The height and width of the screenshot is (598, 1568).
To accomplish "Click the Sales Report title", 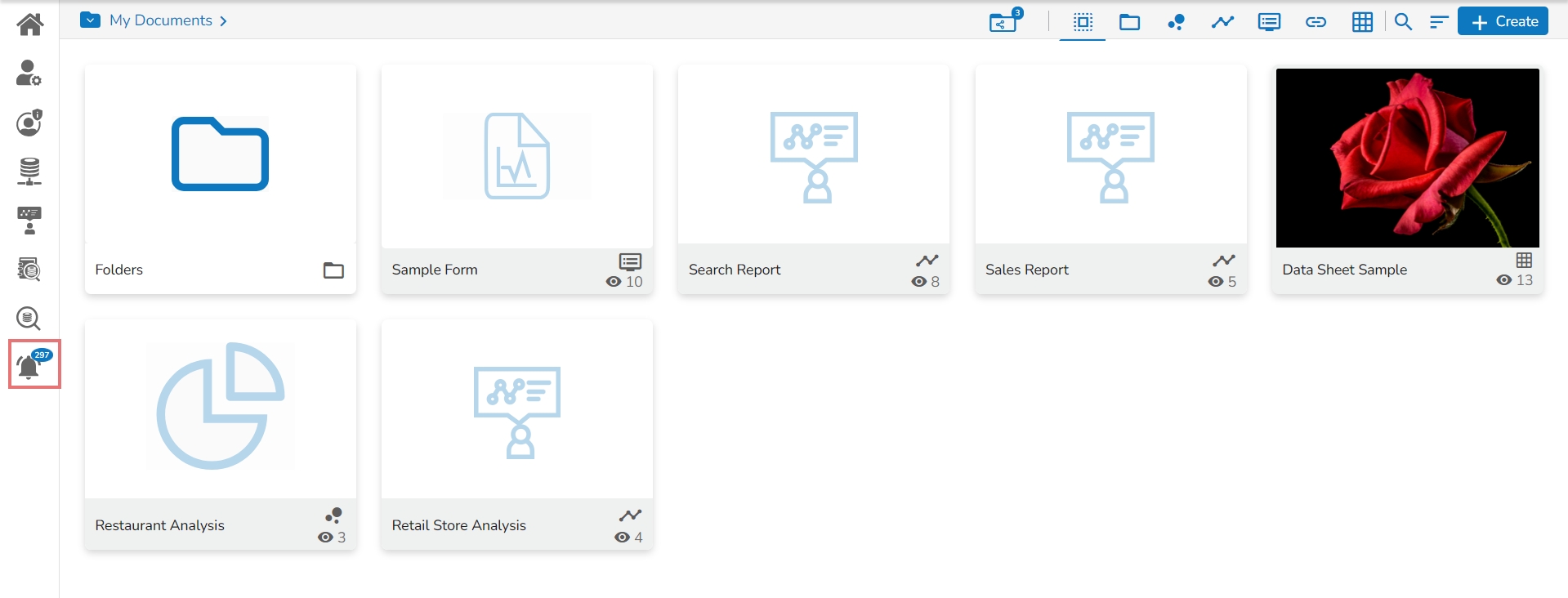I will [x=1027, y=270].
